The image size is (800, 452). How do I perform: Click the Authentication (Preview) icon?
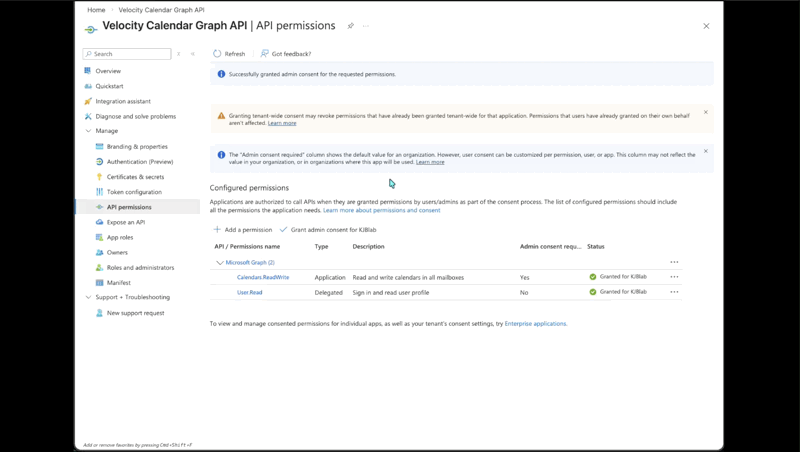click(99, 162)
